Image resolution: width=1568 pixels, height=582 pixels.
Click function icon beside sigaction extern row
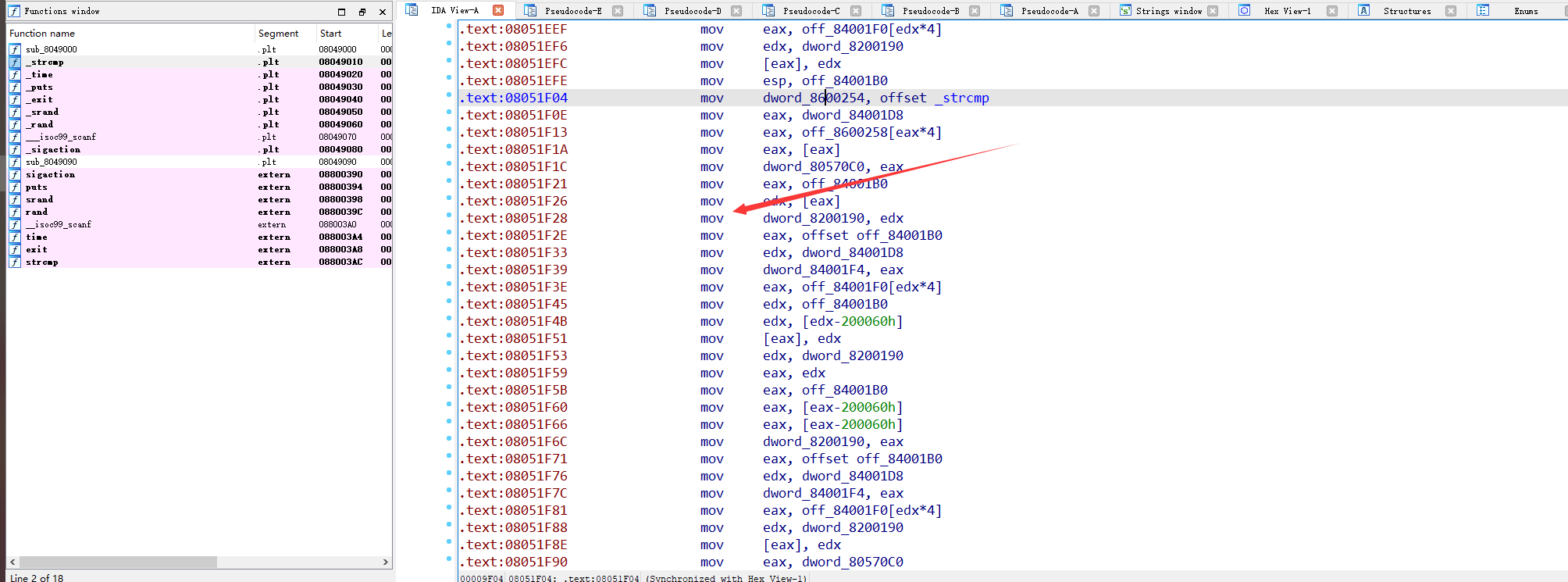click(15, 174)
